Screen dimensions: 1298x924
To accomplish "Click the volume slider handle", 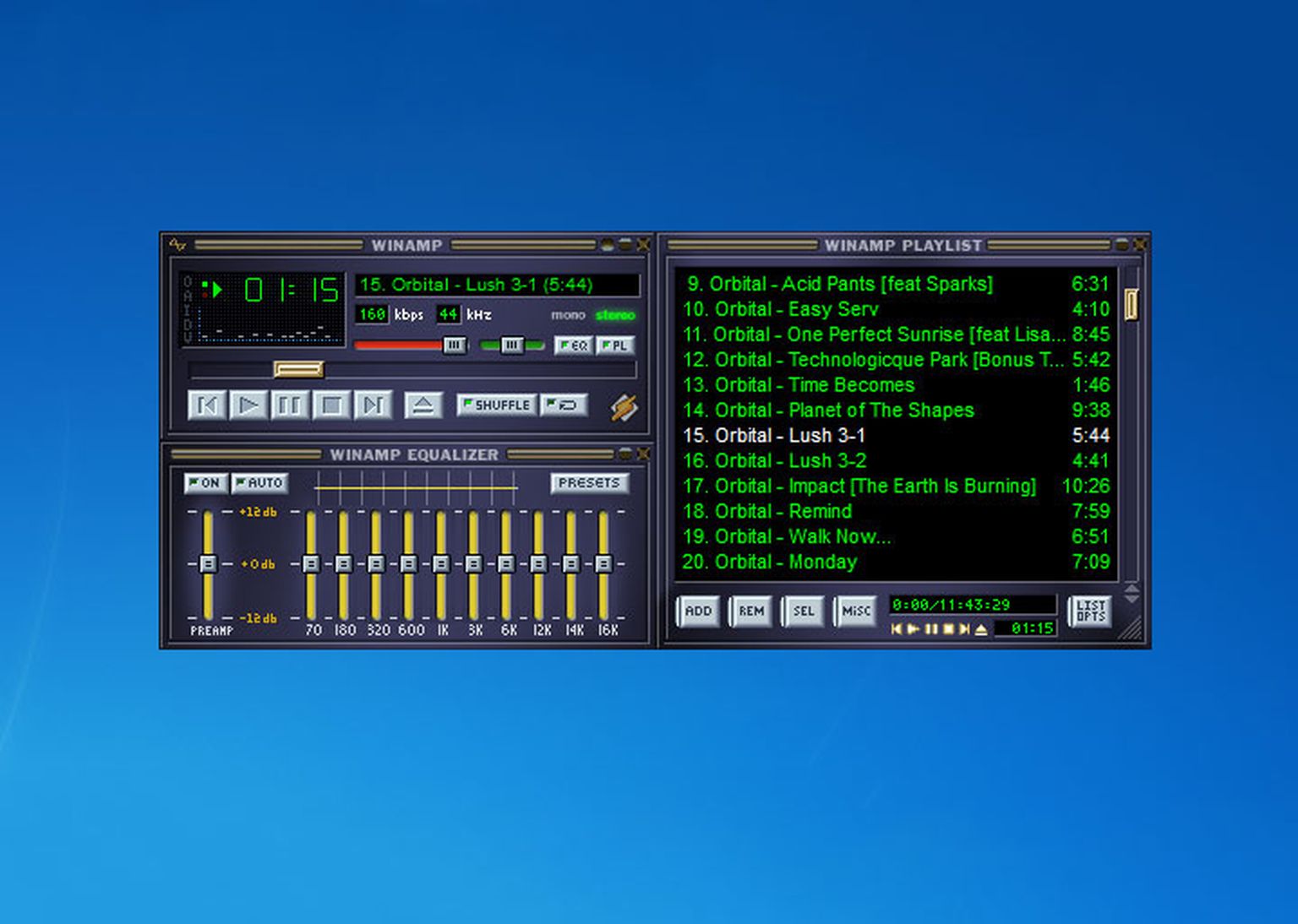I will pyautogui.click(x=455, y=345).
